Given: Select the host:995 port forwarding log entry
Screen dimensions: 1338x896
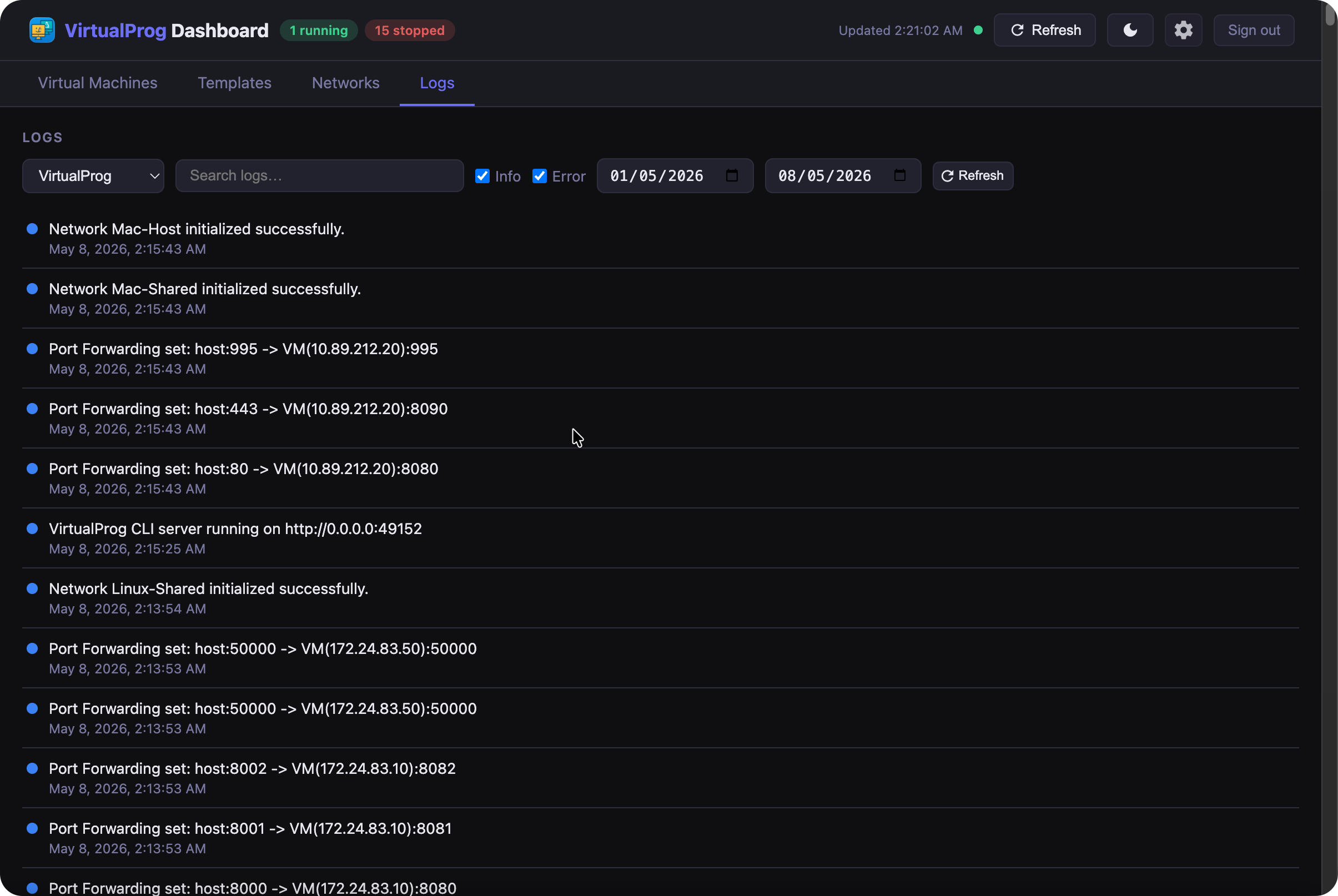Looking at the screenshot, I should point(661,359).
